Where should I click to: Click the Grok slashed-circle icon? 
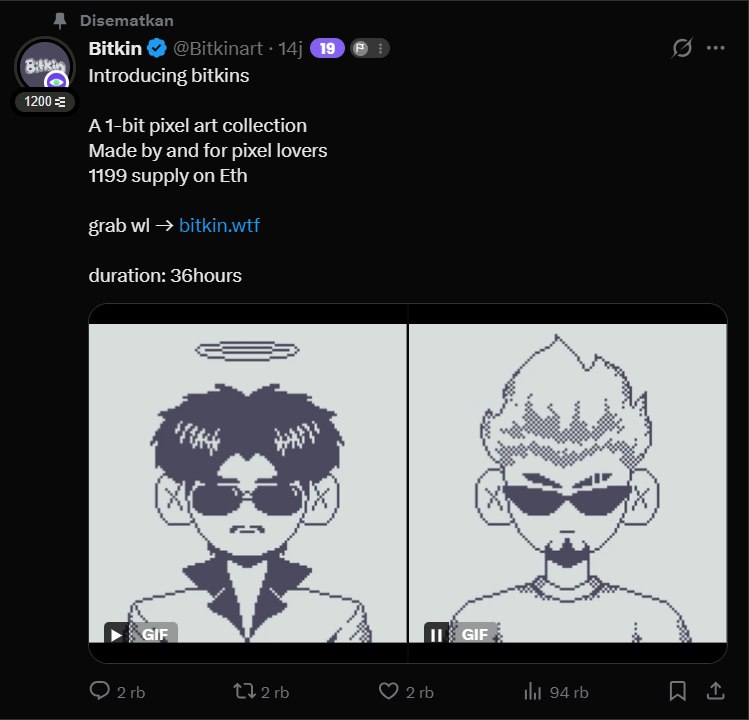(x=682, y=48)
